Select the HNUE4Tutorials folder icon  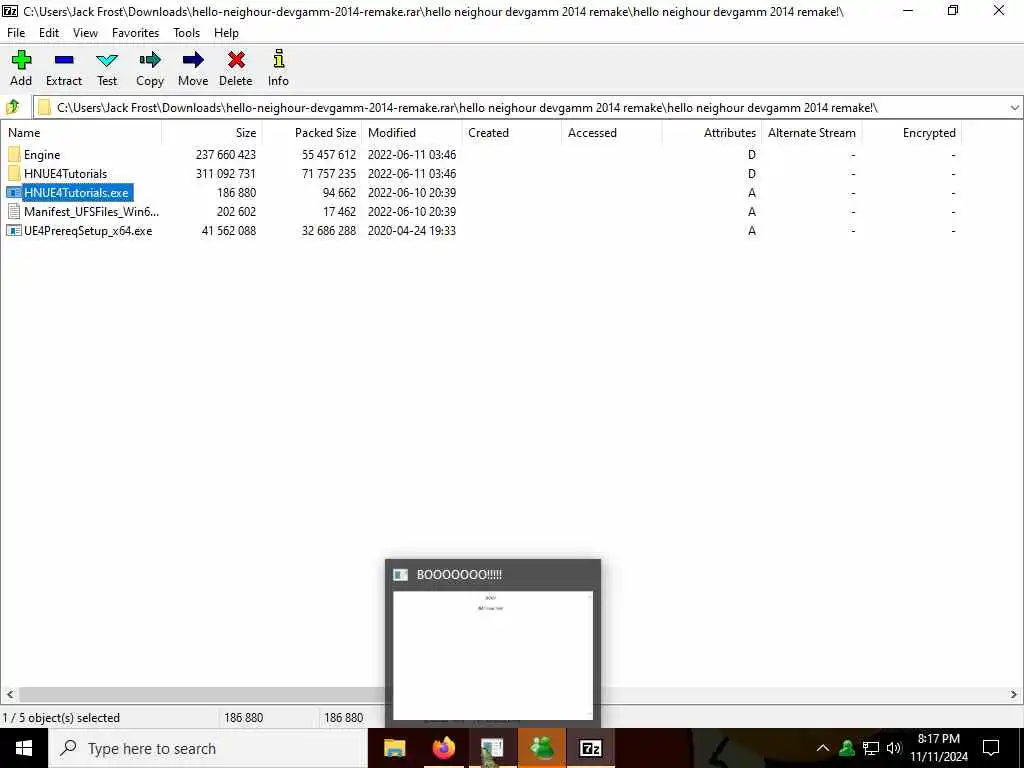14,174
